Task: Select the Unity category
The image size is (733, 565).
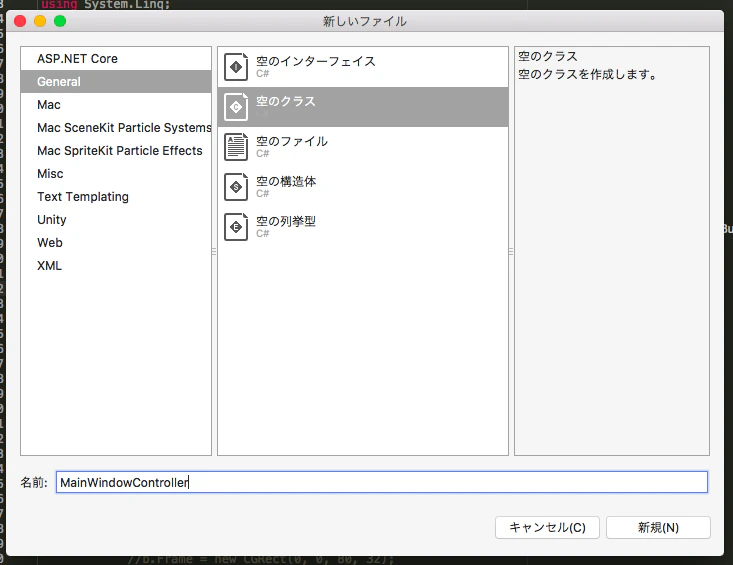Action: click(x=116, y=220)
